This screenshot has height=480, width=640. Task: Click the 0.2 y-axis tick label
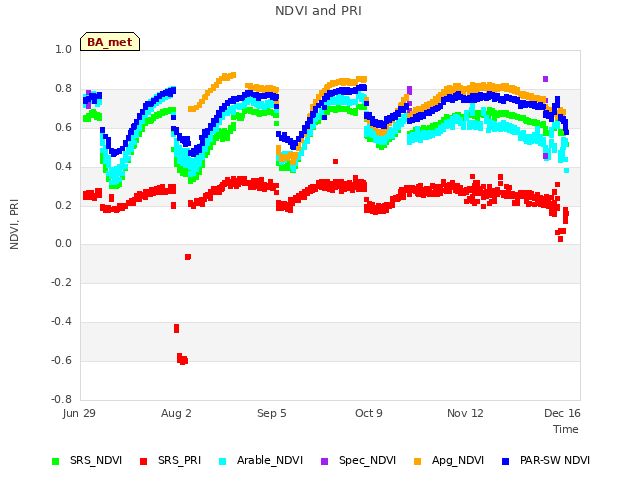click(x=63, y=205)
